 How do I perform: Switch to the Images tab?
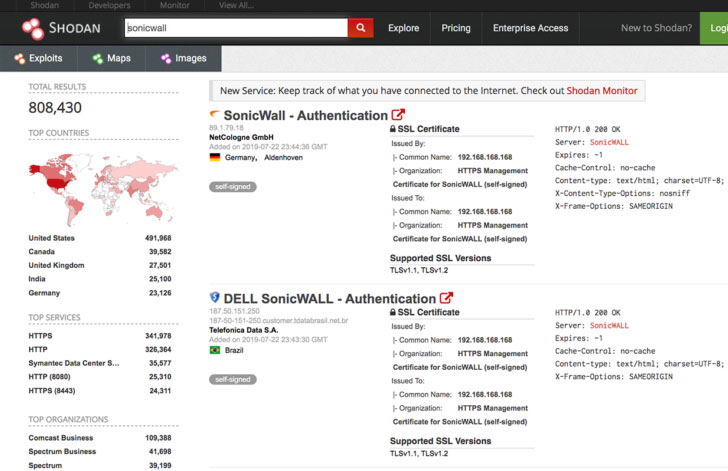coord(184,59)
